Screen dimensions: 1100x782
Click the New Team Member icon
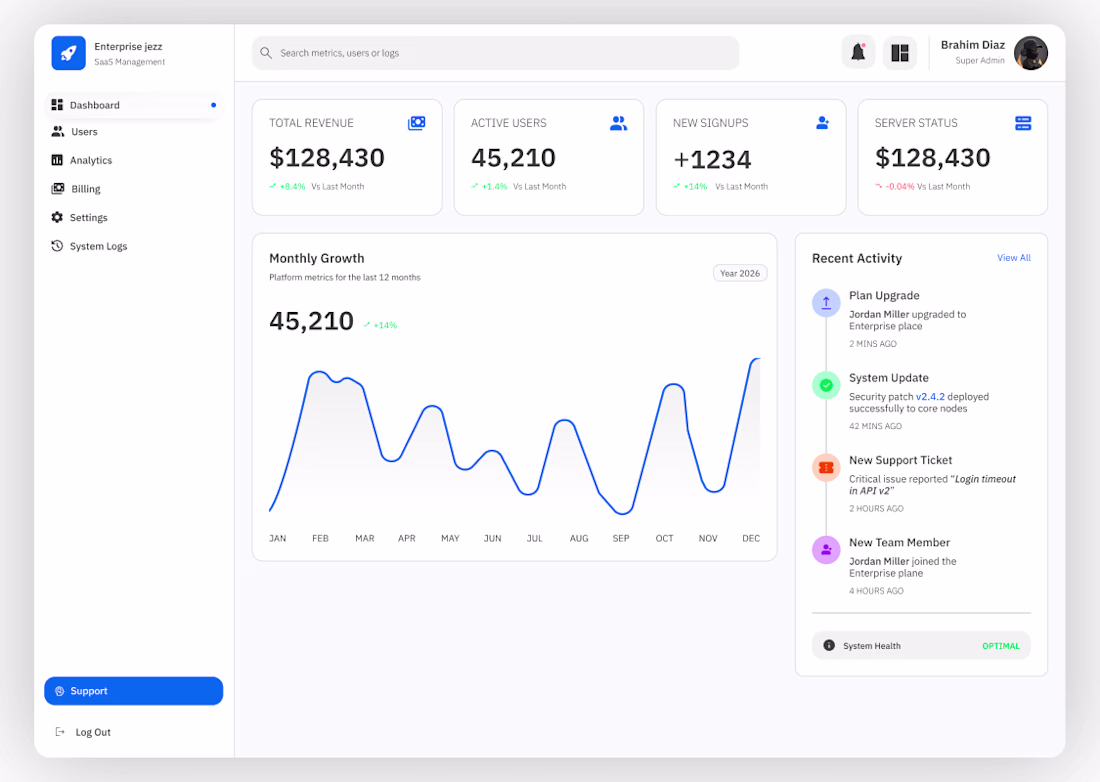pyautogui.click(x=826, y=550)
